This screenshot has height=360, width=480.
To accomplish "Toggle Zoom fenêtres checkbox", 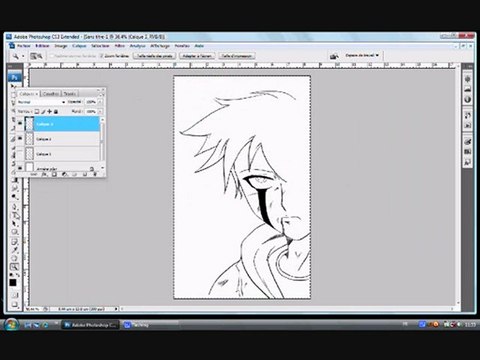I will point(102,56).
